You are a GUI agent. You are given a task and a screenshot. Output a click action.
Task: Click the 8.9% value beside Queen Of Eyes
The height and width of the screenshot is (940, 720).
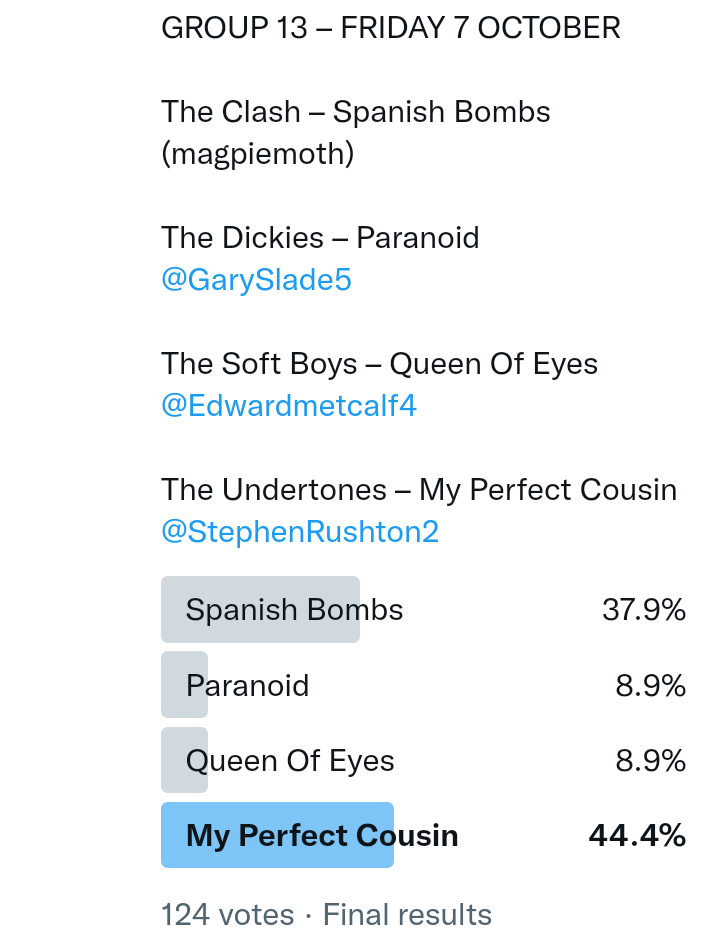point(650,761)
